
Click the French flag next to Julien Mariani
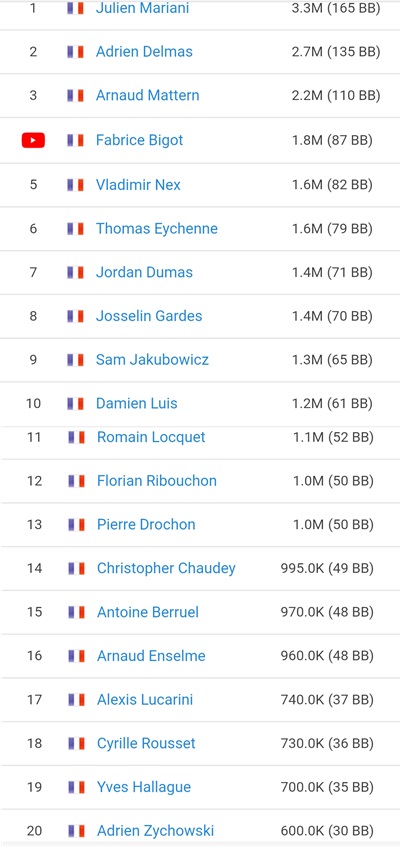(75, 8)
